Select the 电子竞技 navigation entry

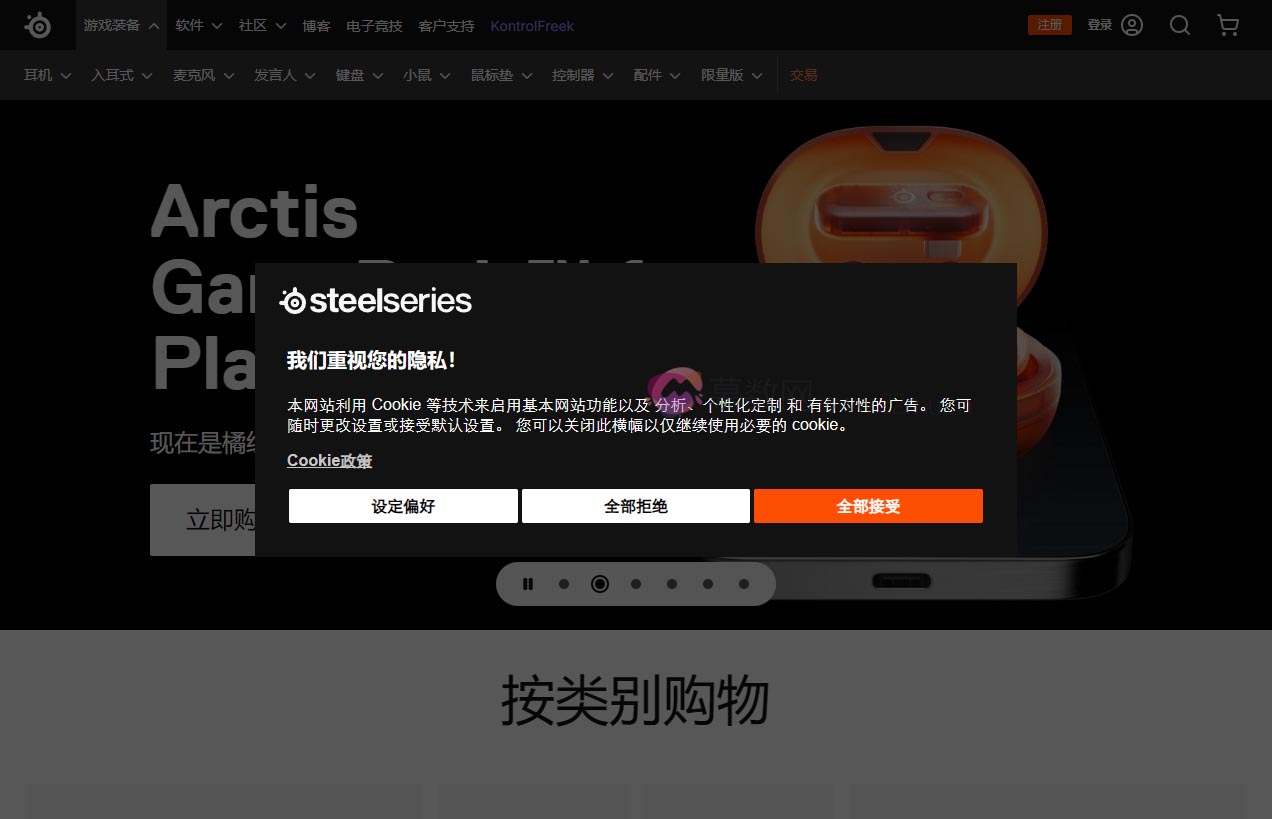[374, 26]
